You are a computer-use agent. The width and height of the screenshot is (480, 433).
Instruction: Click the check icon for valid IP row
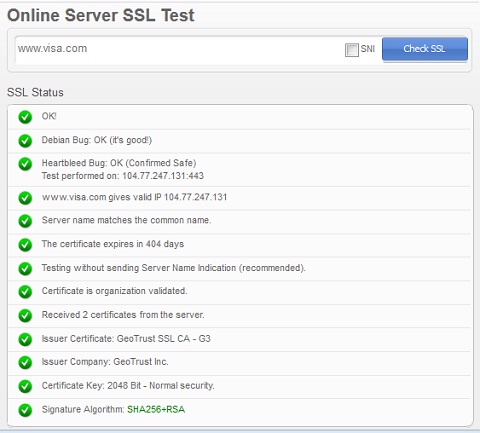tap(25, 198)
